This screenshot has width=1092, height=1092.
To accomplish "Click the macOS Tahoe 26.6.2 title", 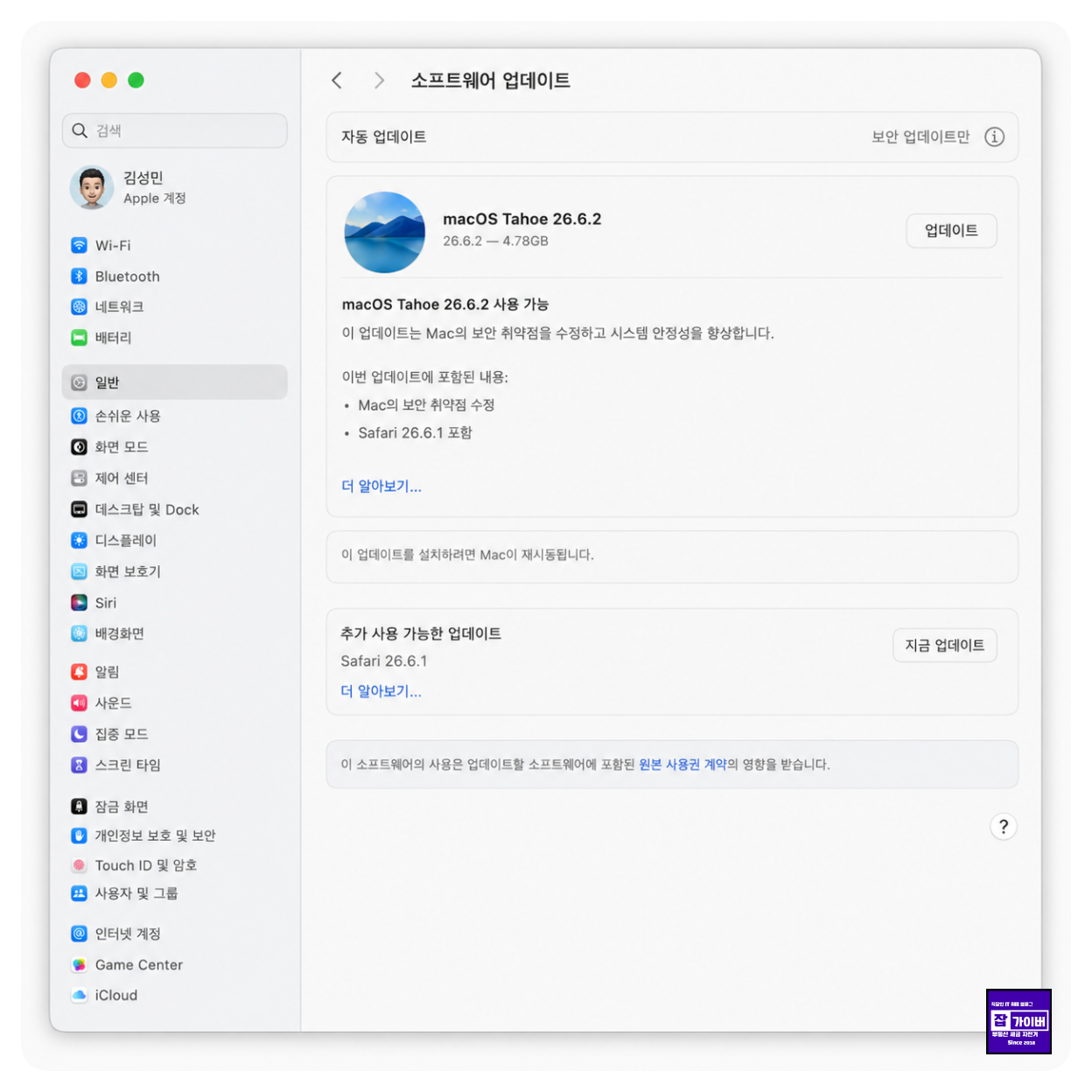I will pos(522,219).
